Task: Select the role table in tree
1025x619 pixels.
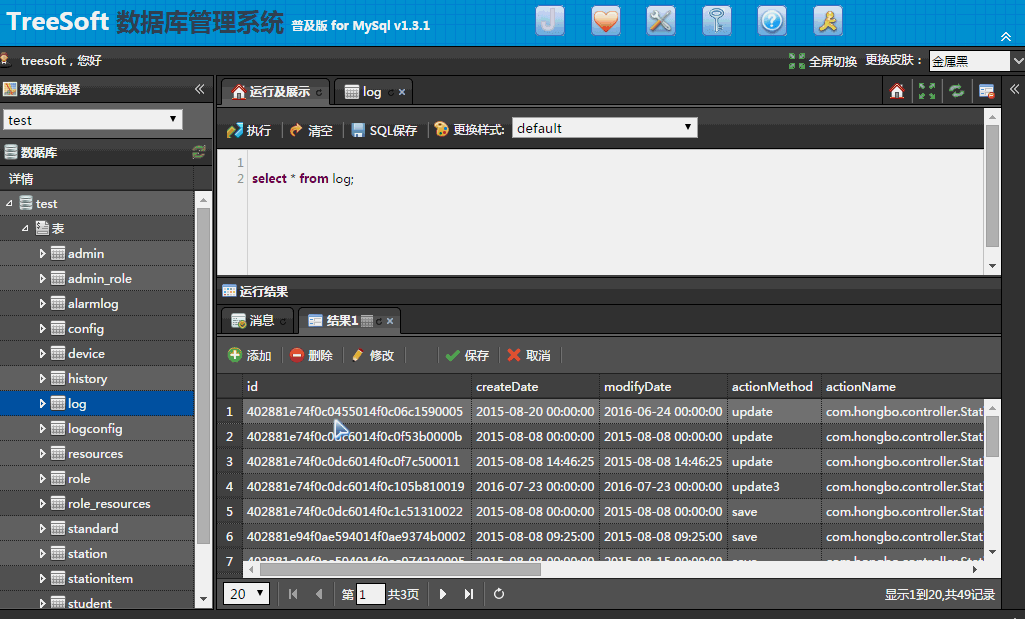Action: [78, 478]
